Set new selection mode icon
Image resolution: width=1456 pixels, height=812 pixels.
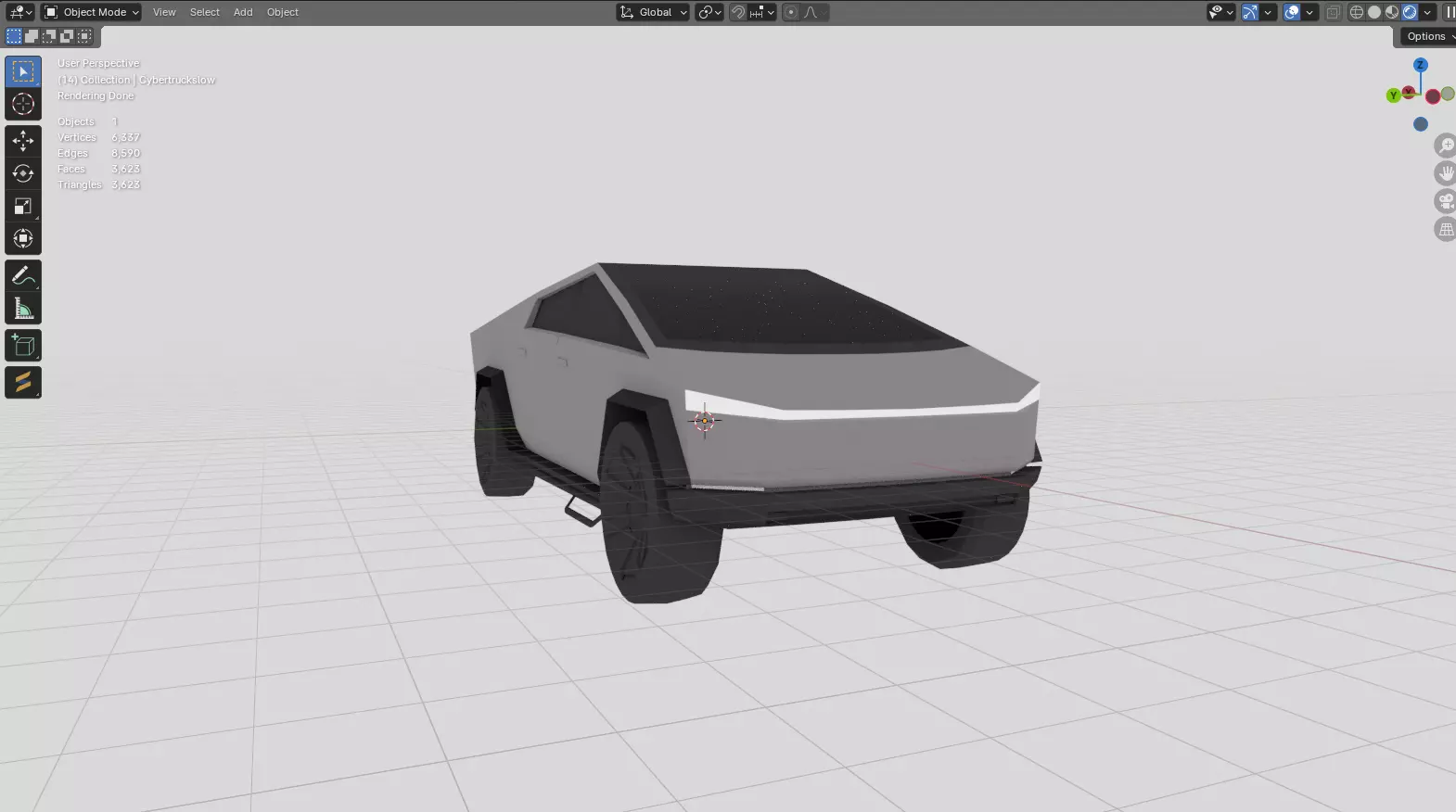[x=14, y=36]
